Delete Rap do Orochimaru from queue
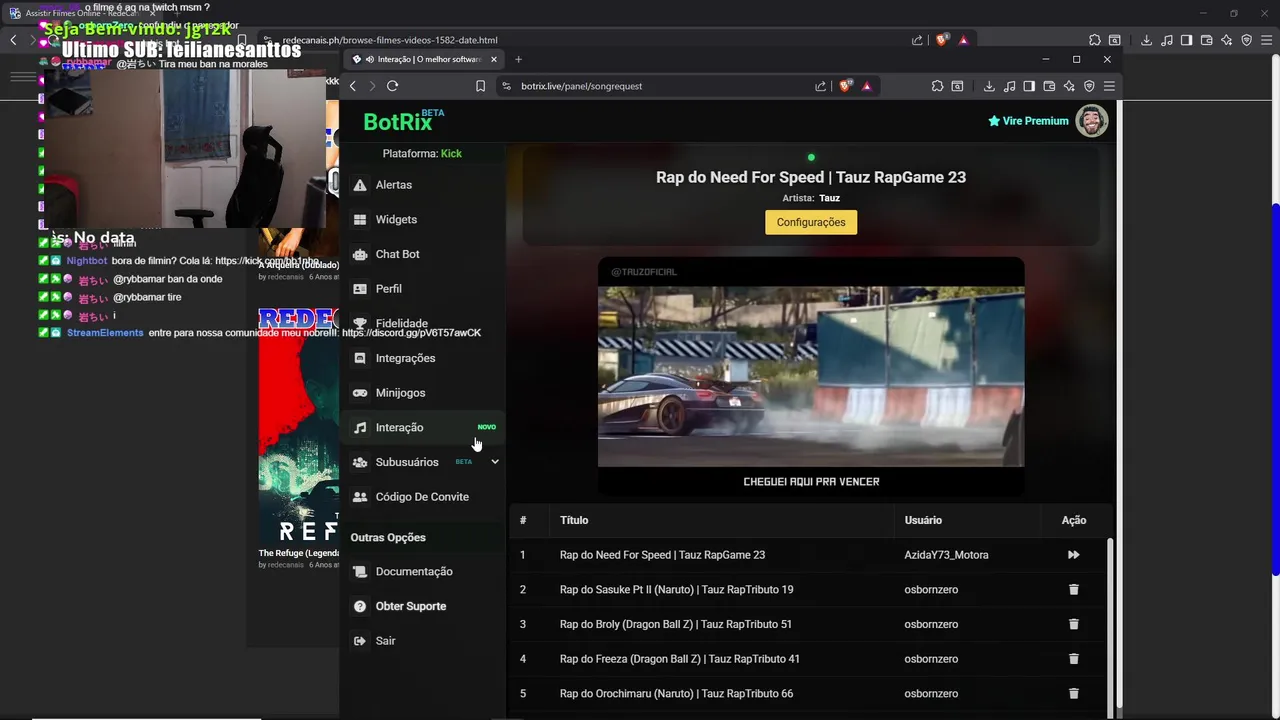The width and height of the screenshot is (1280, 720). pyautogui.click(x=1073, y=694)
